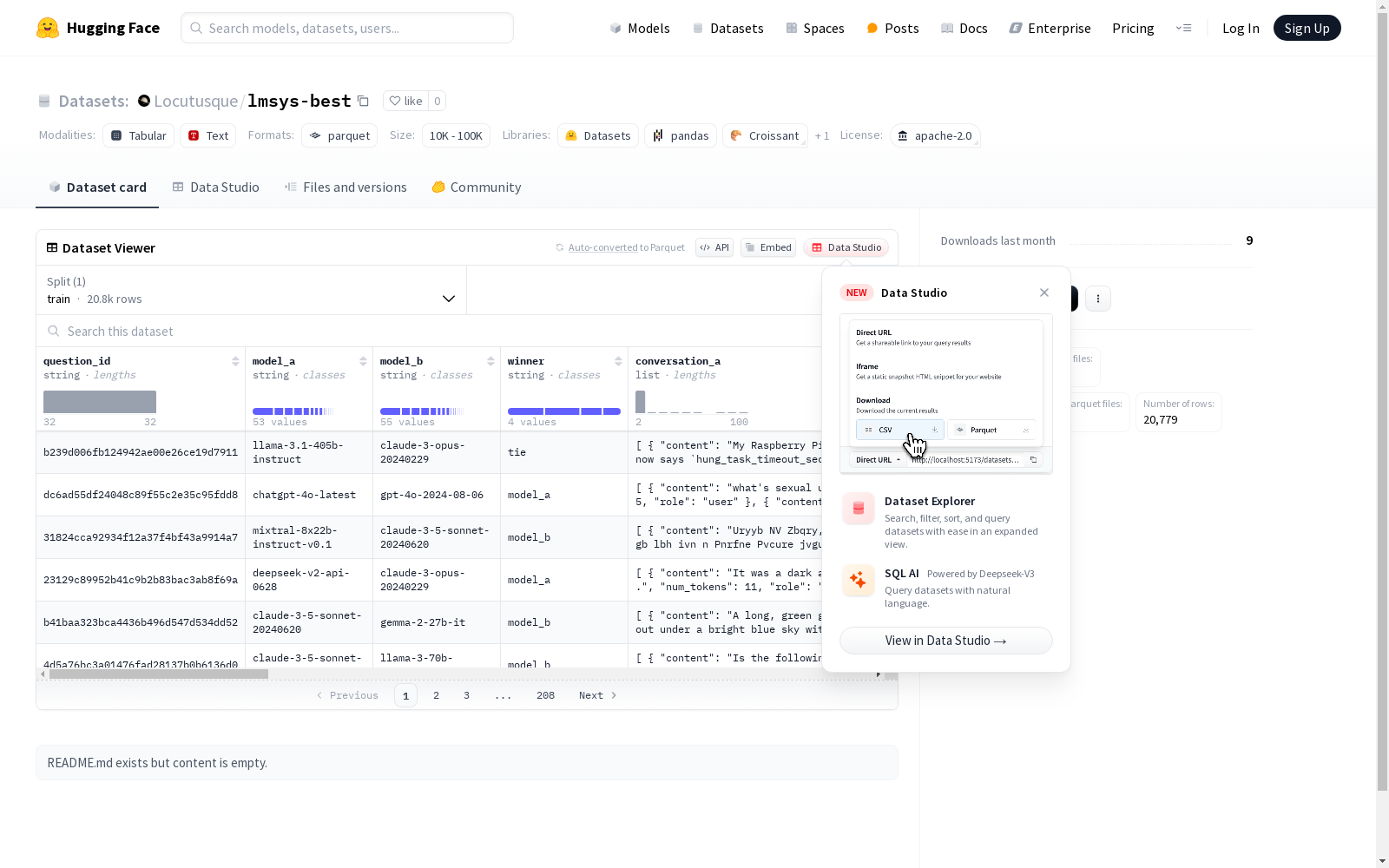Click question id b239d006fb124942ae00e26ce19d7911

pos(141,452)
